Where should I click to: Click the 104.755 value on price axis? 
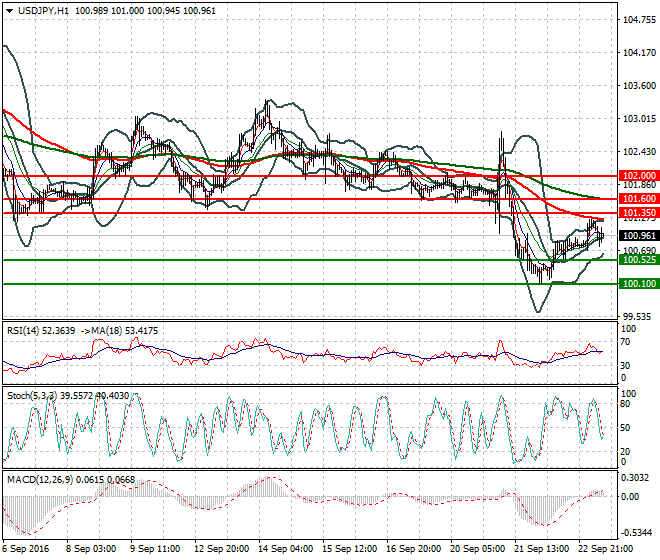click(x=637, y=20)
